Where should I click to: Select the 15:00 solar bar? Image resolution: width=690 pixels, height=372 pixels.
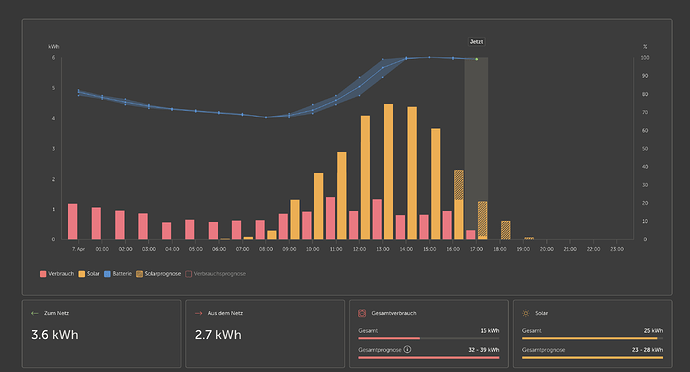435,184
